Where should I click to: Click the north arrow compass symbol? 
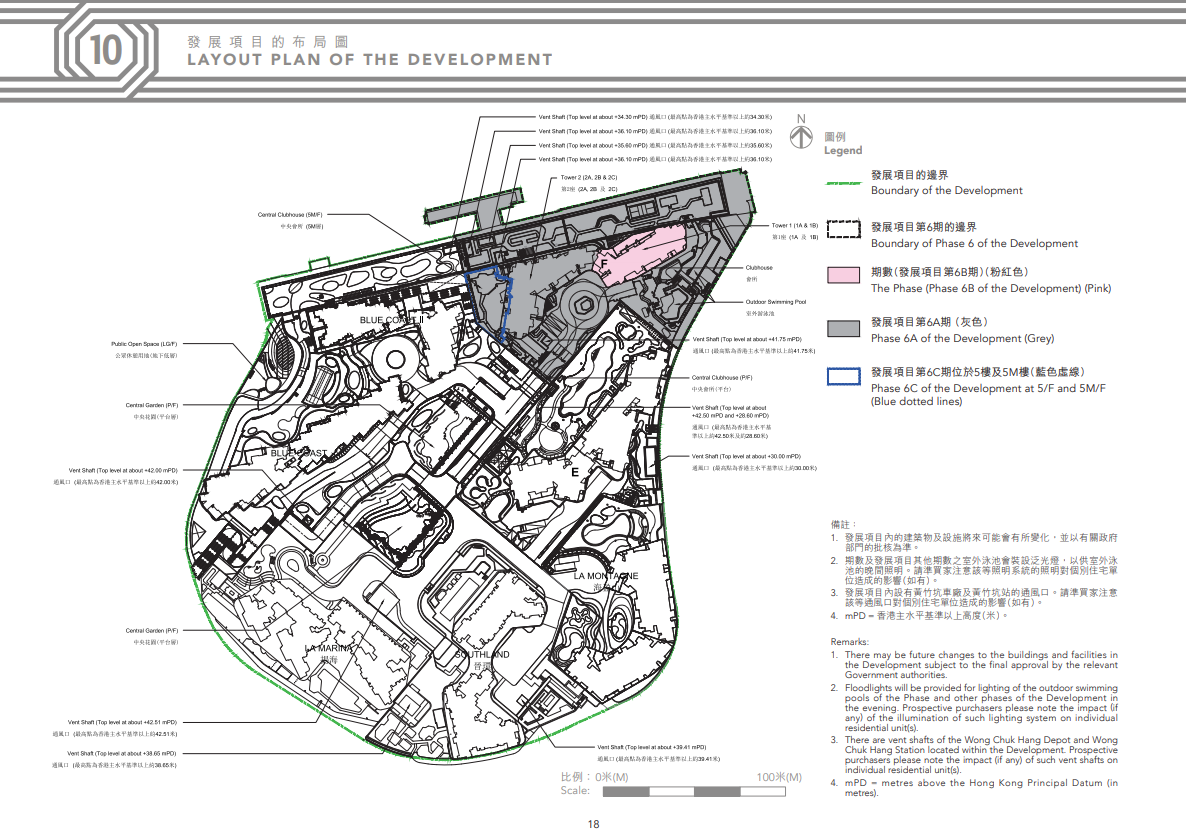[x=800, y=131]
